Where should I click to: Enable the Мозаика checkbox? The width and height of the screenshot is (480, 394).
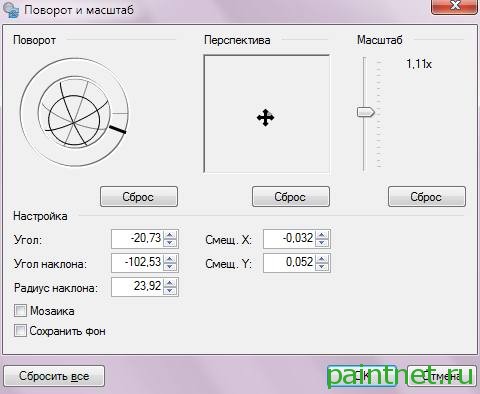pyautogui.click(x=20, y=311)
